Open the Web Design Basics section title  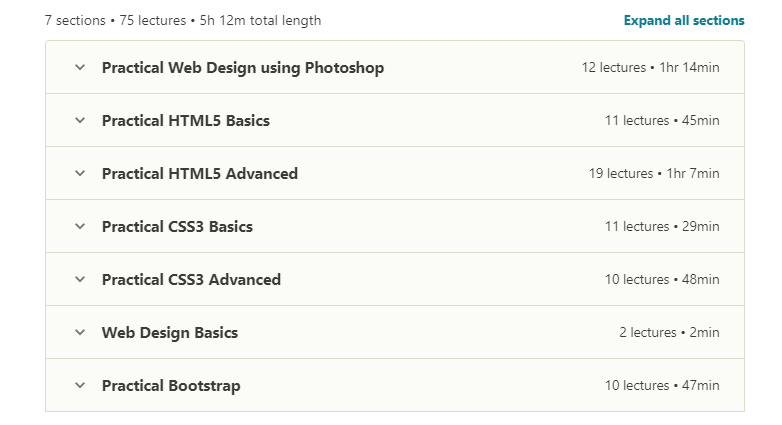[170, 333]
